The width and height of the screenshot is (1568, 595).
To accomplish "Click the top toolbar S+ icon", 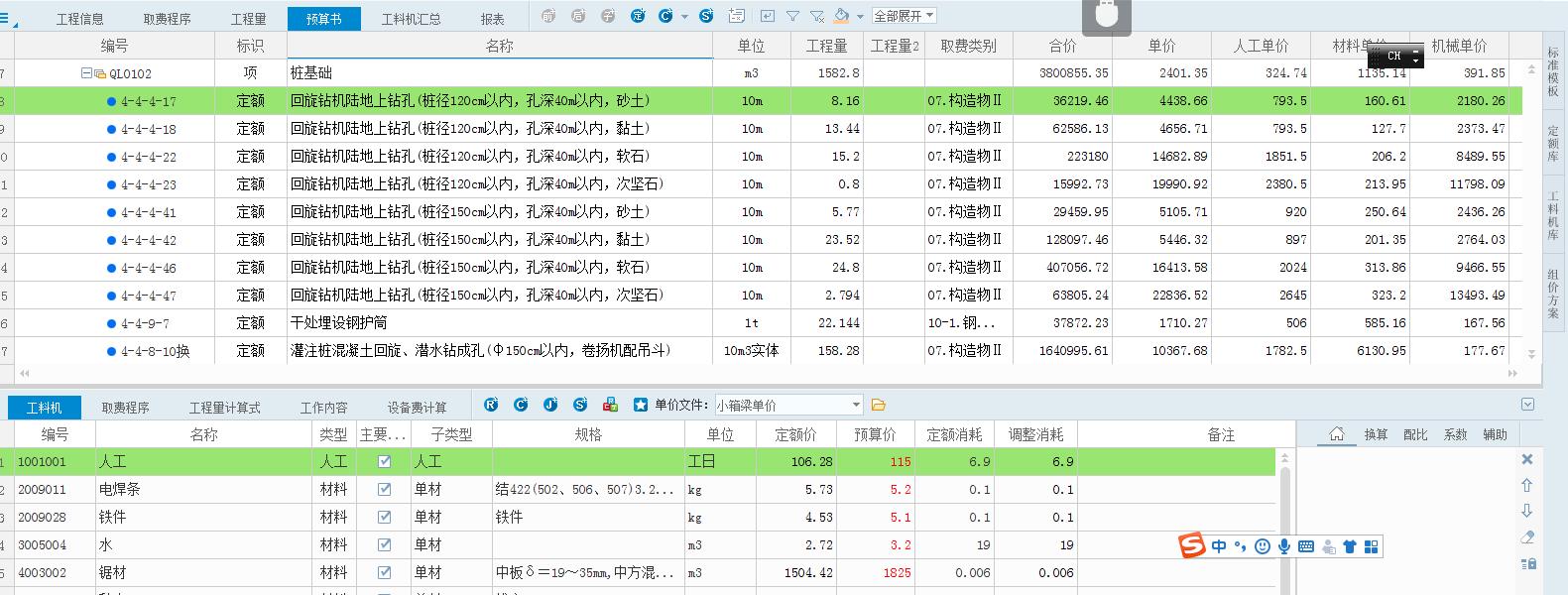I will (x=706, y=16).
